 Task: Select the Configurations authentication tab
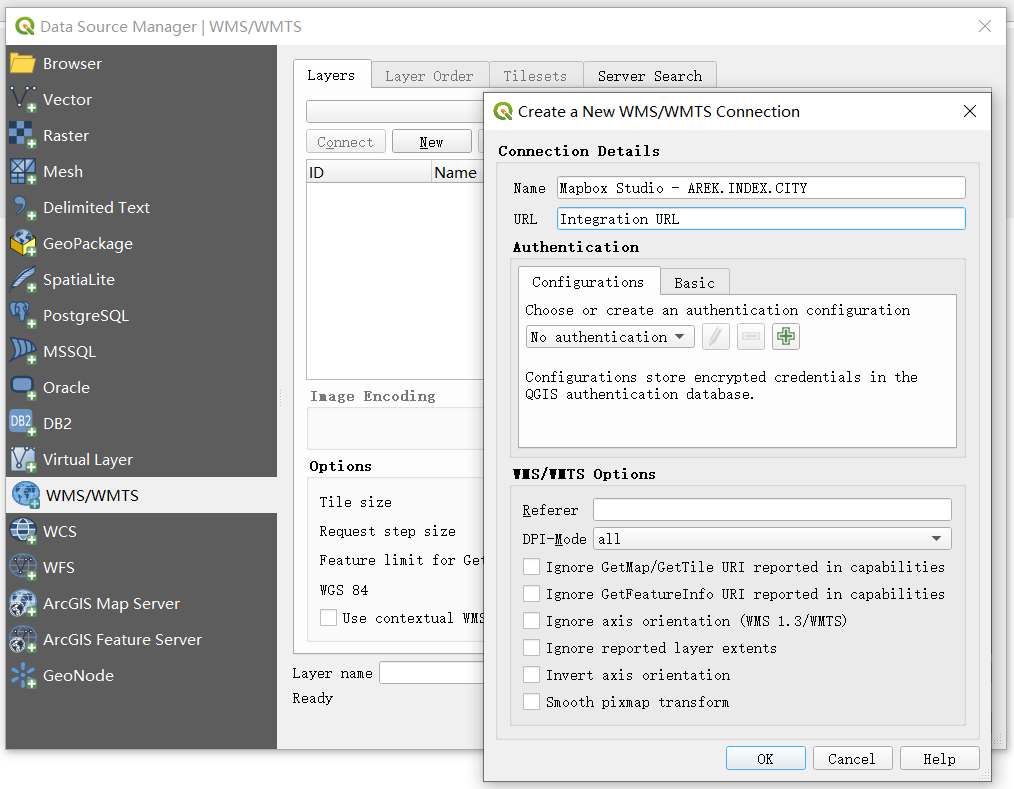click(588, 282)
